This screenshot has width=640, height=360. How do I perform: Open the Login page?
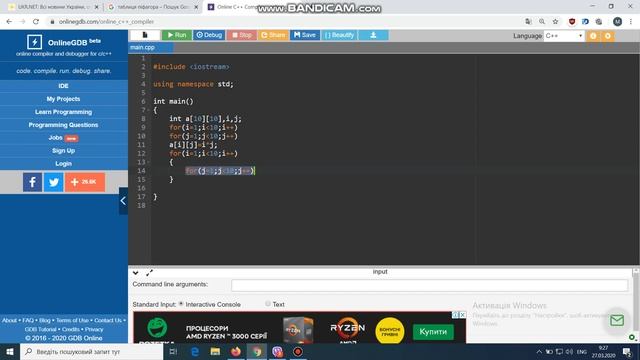[x=63, y=164]
